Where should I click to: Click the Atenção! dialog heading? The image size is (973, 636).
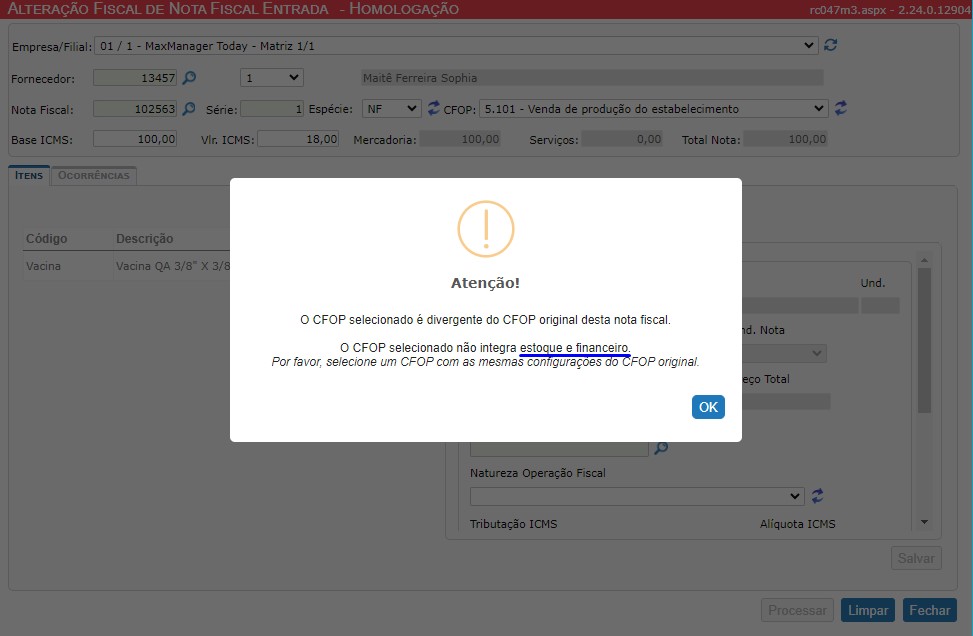pyautogui.click(x=485, y=283)
